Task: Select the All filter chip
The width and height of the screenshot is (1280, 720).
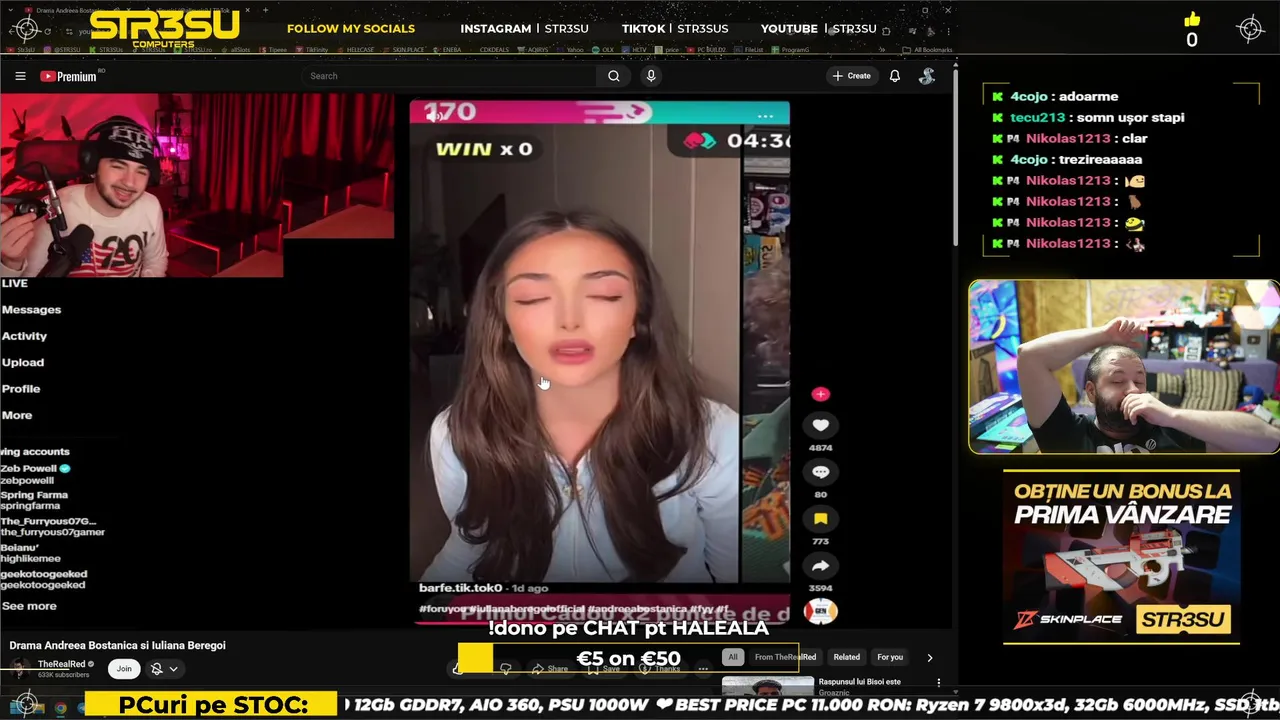Action: pyautogui.click(x=733, y=657)
